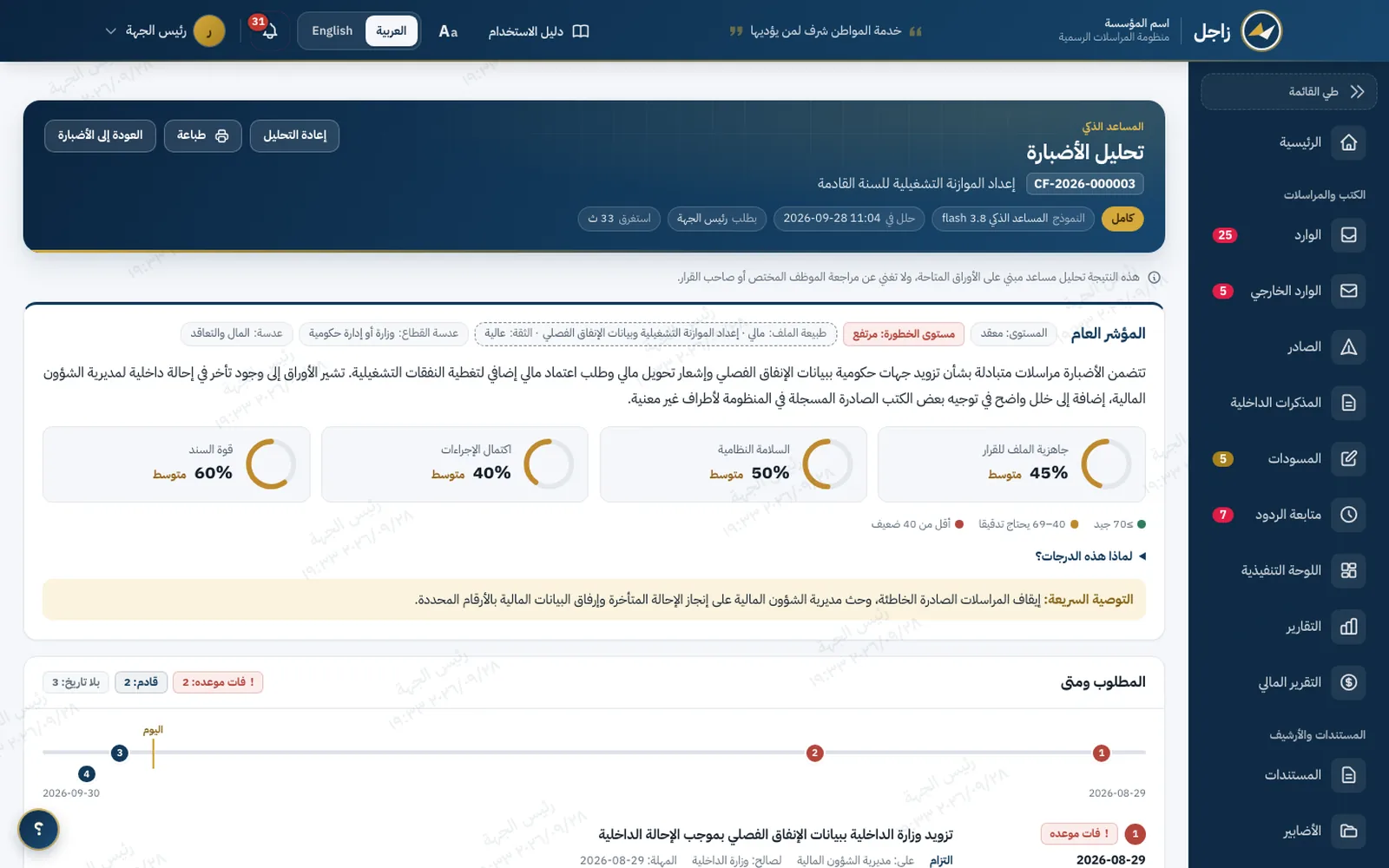The height and width of the screenshot is (868, 1389).
Task: Open the المسودات drafts pencil icon
Action: [1348, 458]
